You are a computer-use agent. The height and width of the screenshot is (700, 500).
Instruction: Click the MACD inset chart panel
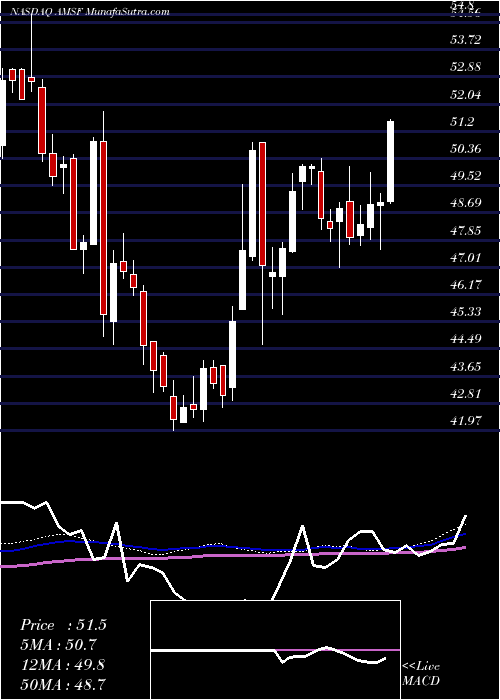click(275, 650)
